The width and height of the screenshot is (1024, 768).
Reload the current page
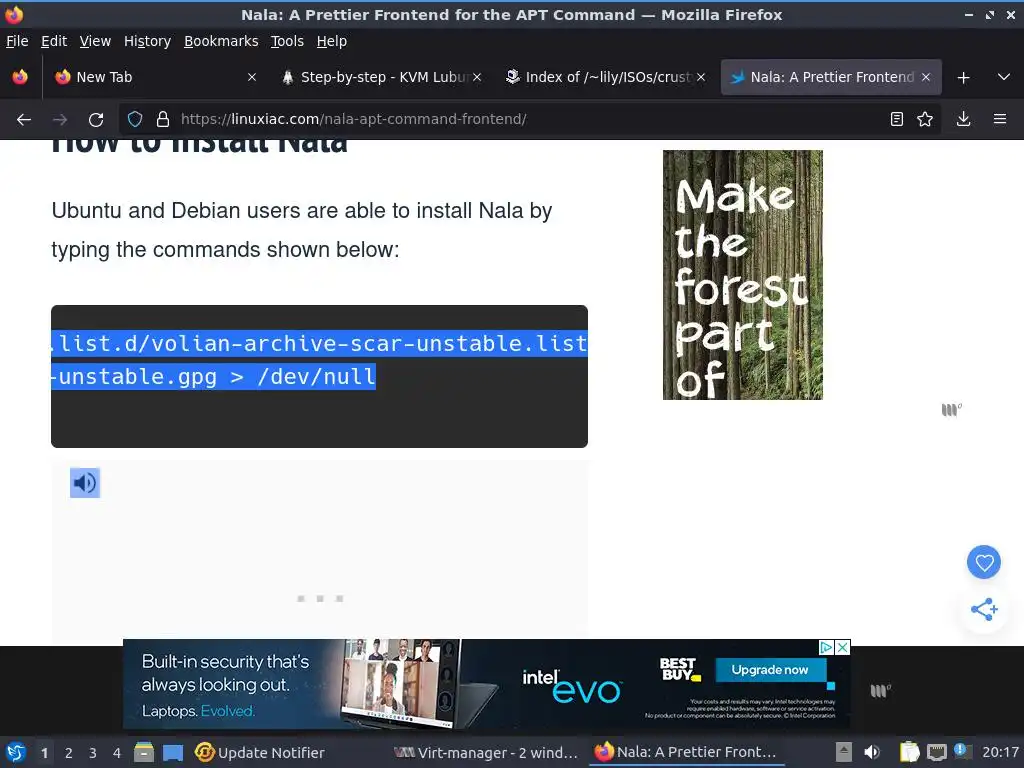(96, 120)
